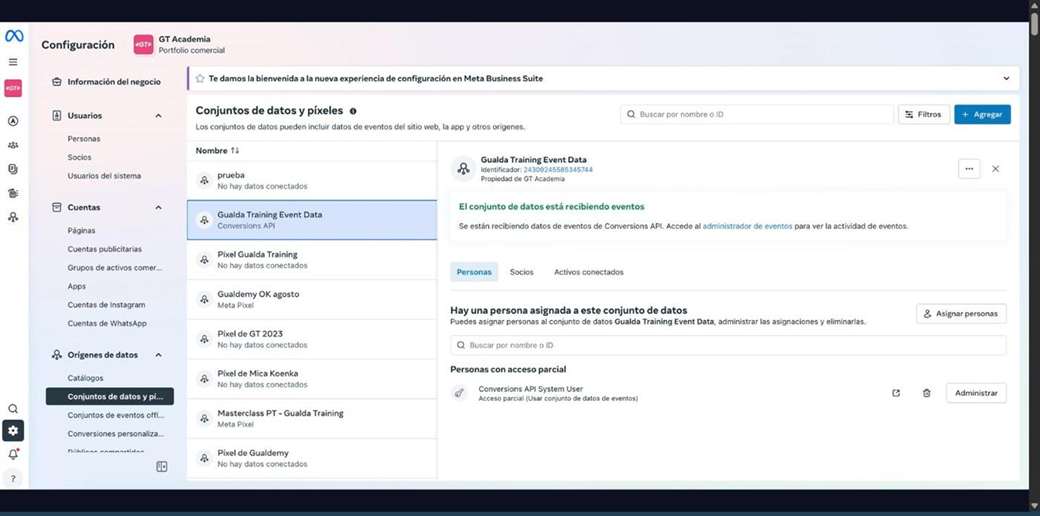Viewport: 1040px width, 516px height.
Task: Switch to the Activos conectados tab
Action: tap(588, 272)
